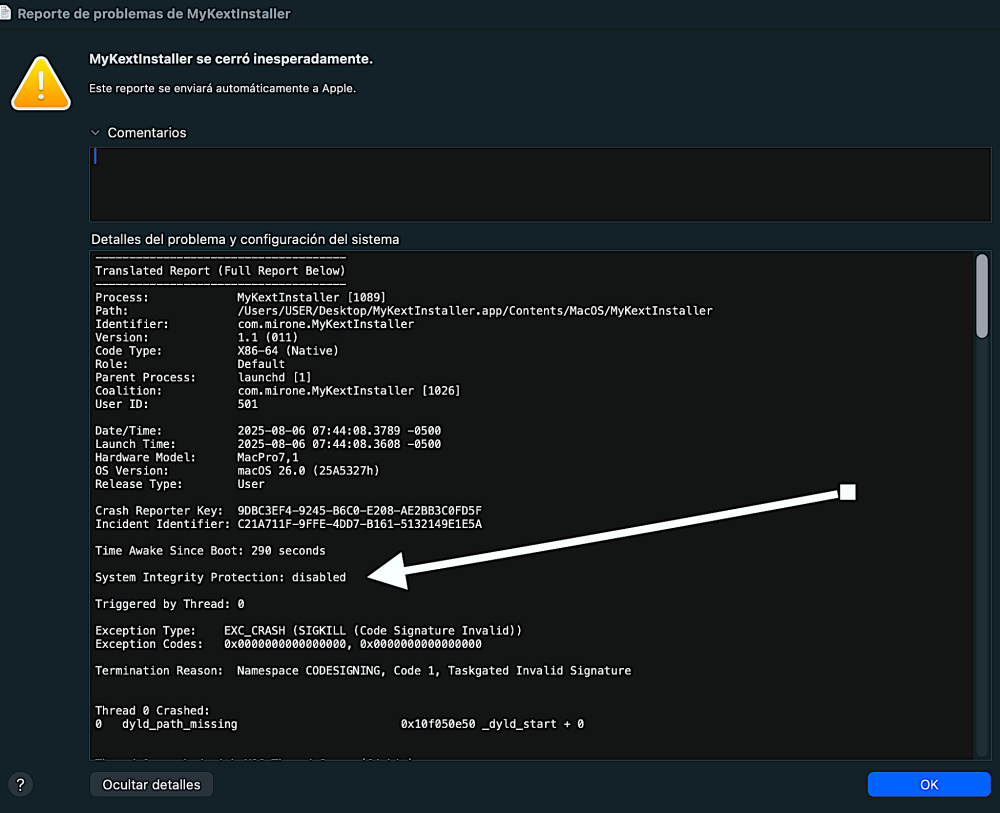Viewport: 1000px width, 813px height.
Task: Click the Comentarios label
Action: tap(147, 133)
